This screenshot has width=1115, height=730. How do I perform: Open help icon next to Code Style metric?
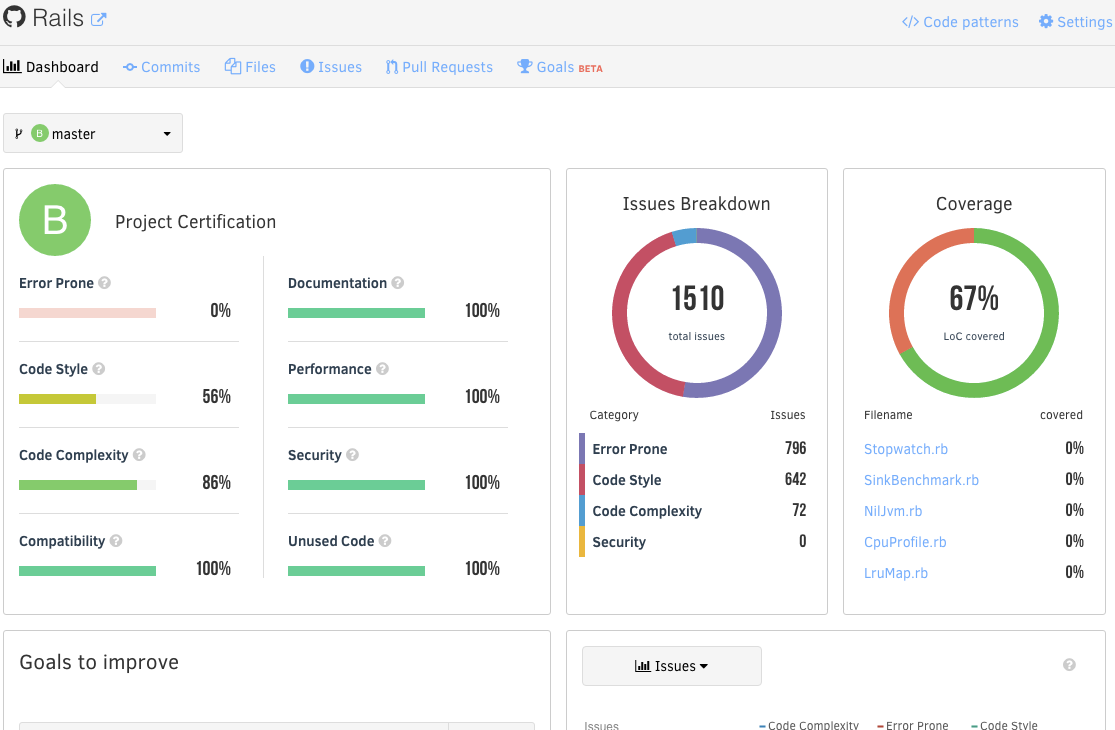(x=99, y=369)
